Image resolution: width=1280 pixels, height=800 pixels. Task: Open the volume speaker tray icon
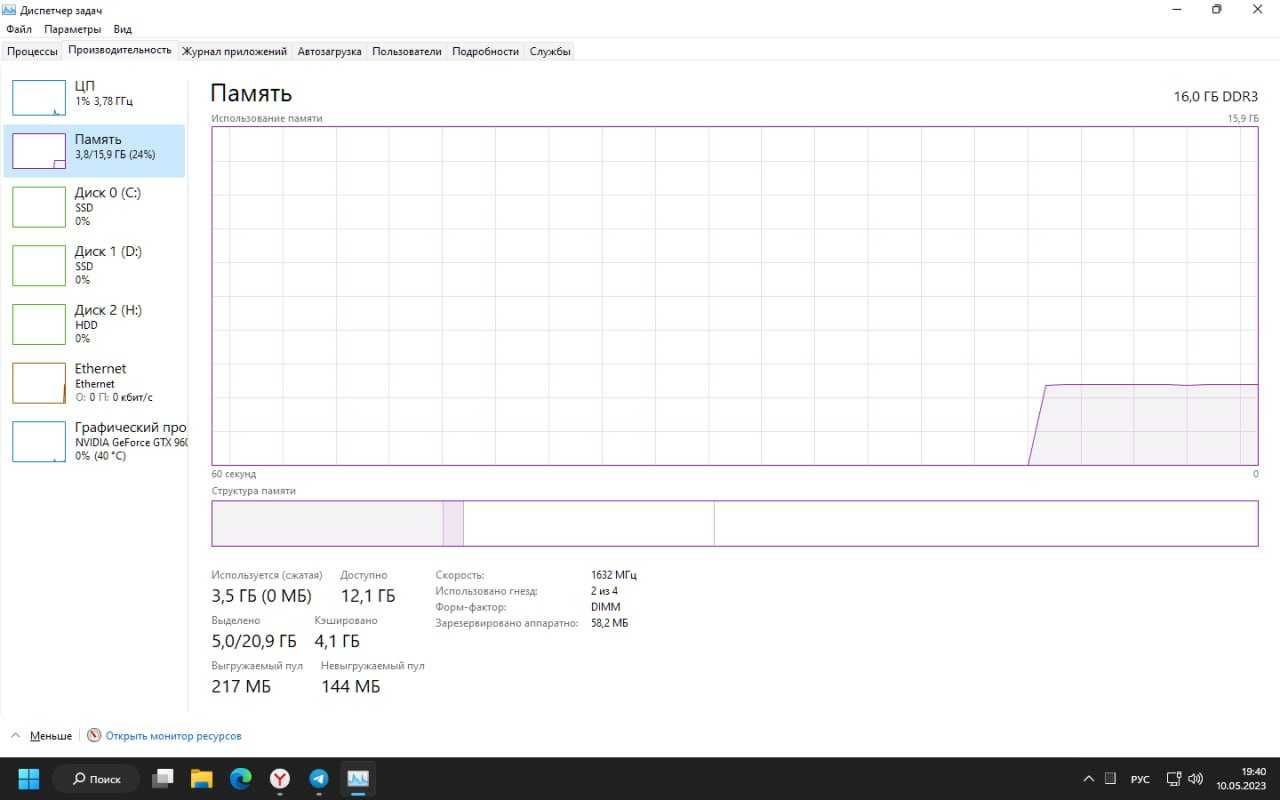click(1195, 779)
